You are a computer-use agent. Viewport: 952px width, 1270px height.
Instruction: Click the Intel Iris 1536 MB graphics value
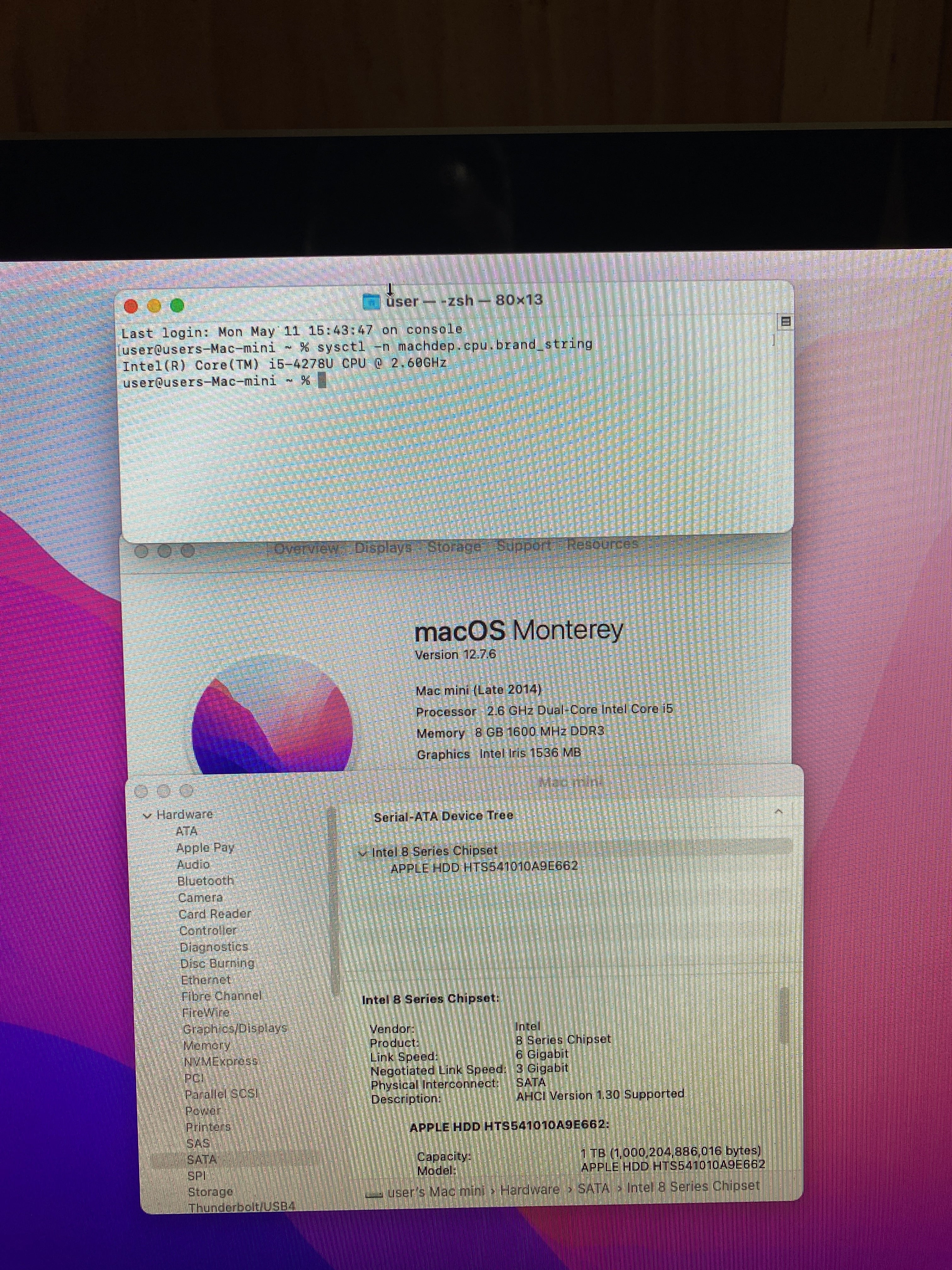tap(530, 753)
